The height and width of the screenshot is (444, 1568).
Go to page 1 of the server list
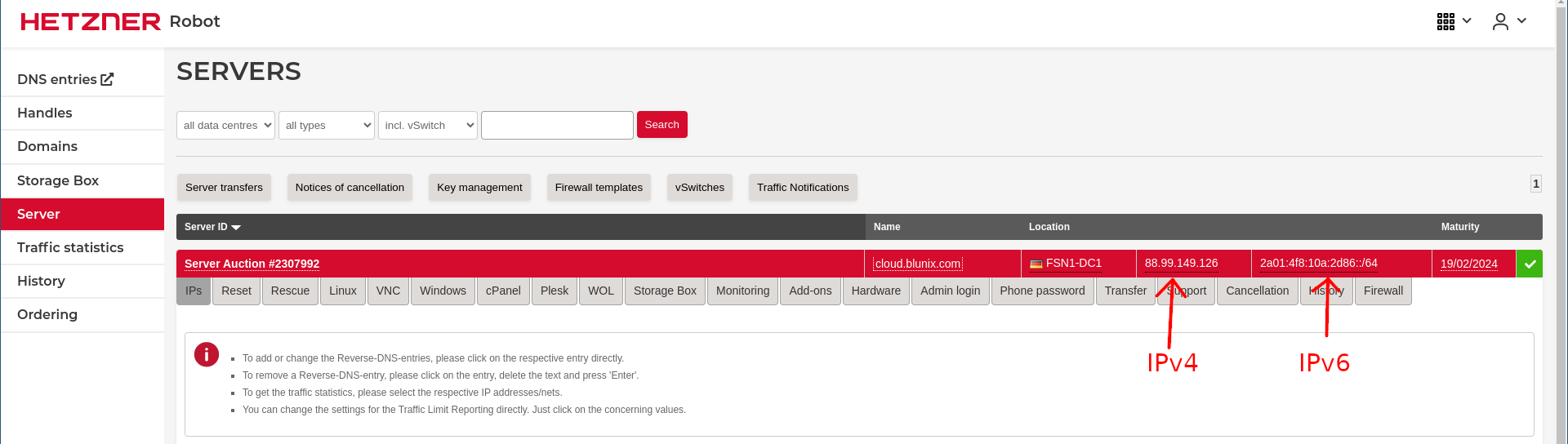coord(1536,184)
